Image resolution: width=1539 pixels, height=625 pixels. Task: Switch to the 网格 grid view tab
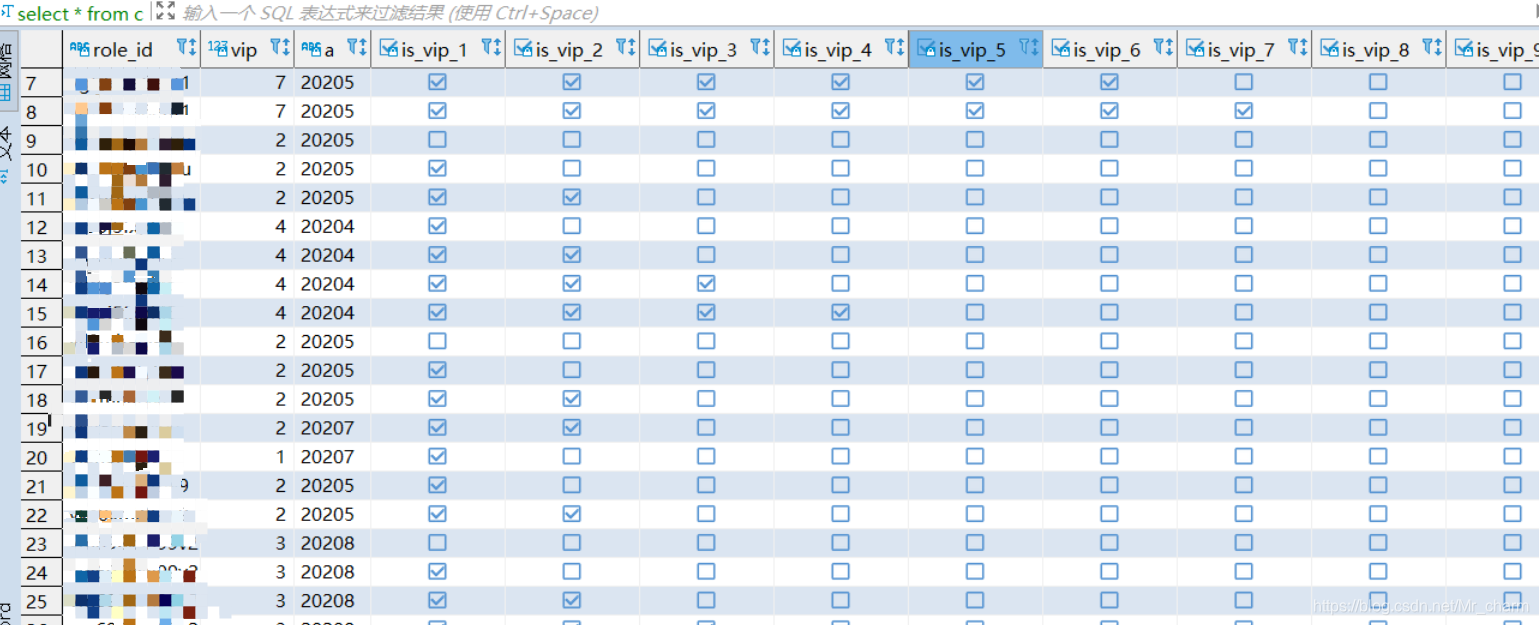(8, 73)
